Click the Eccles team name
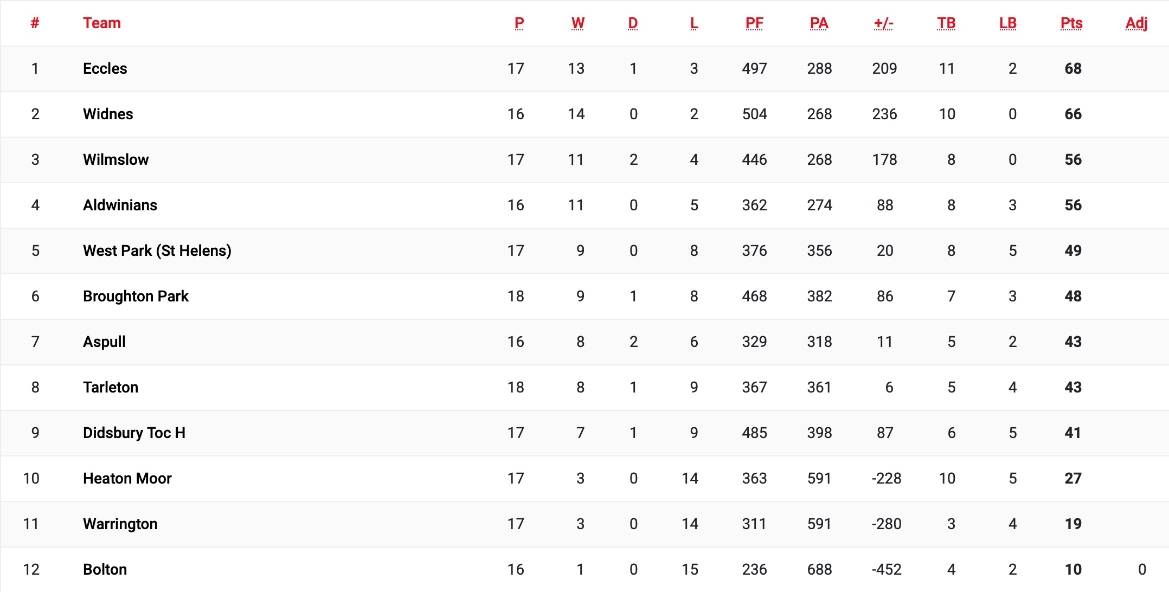The image size is (1169, 592). pyautogui.click(x=105, y=69)
